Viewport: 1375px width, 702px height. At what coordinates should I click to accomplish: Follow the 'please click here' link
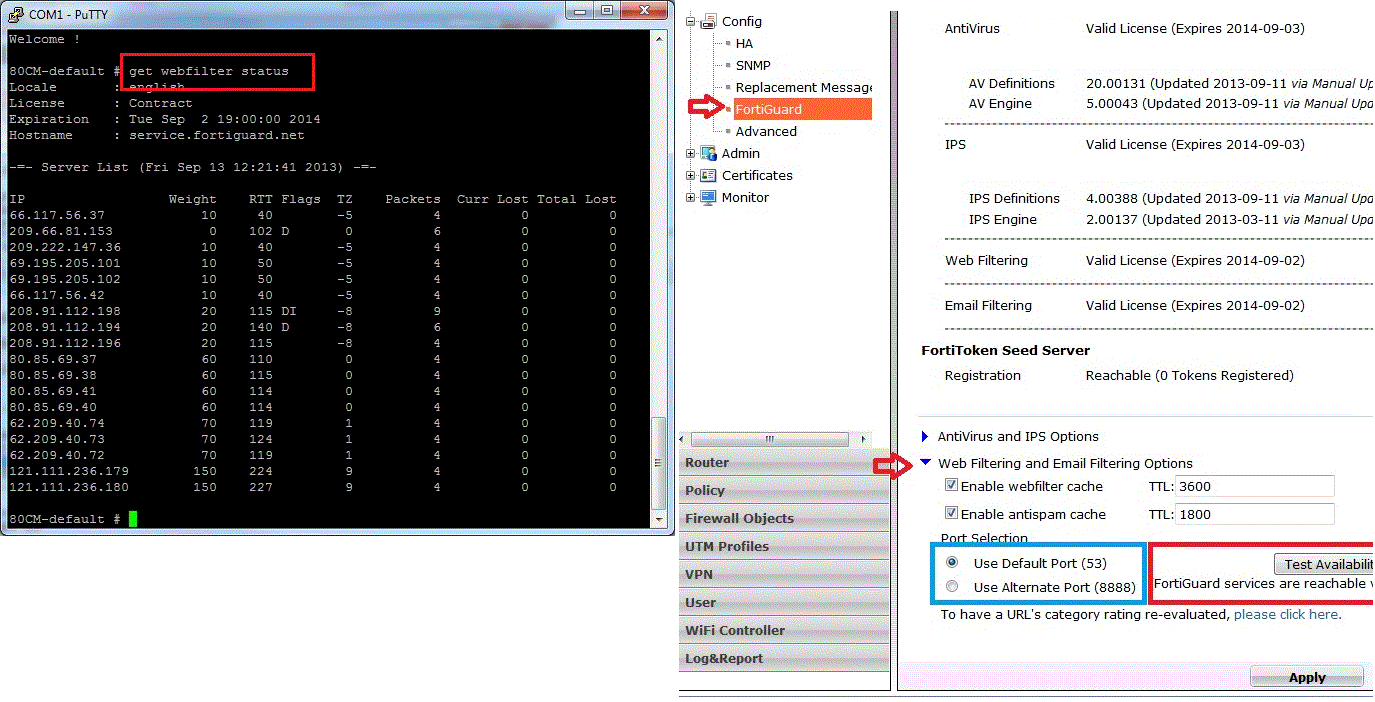point(1286,614)
